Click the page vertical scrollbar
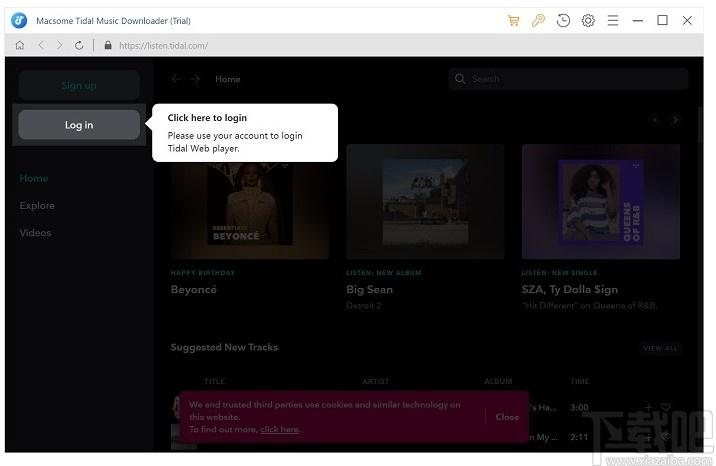Viewport: 716px width, 466px height. click(700, 126)
